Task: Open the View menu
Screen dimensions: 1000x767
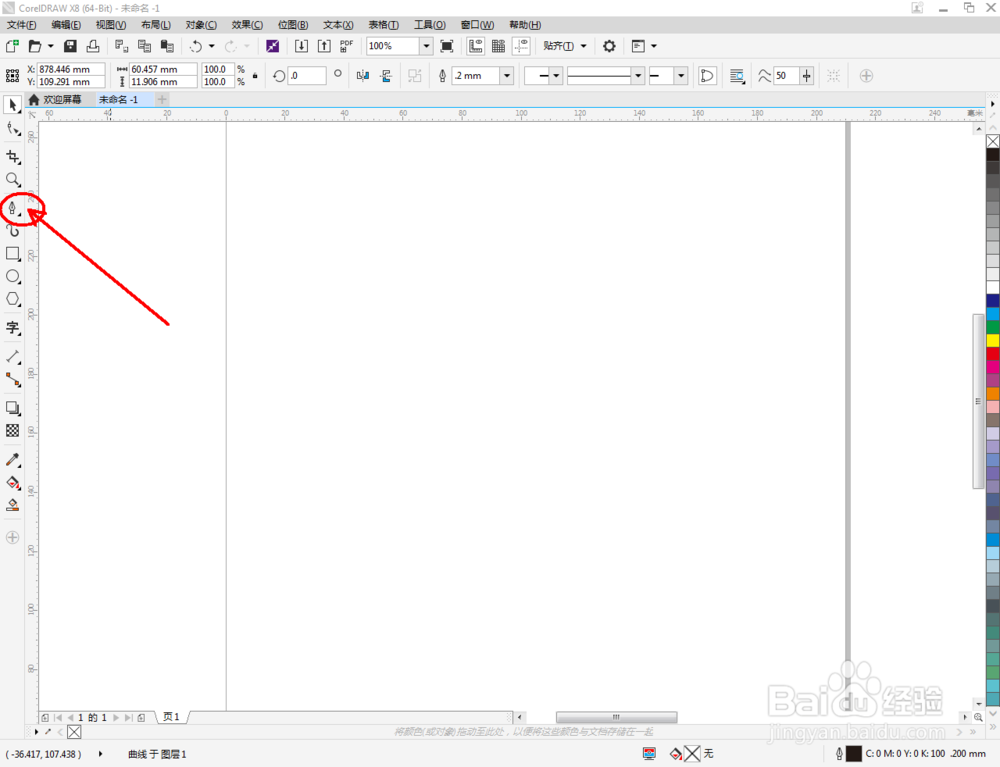Action: 111,25
